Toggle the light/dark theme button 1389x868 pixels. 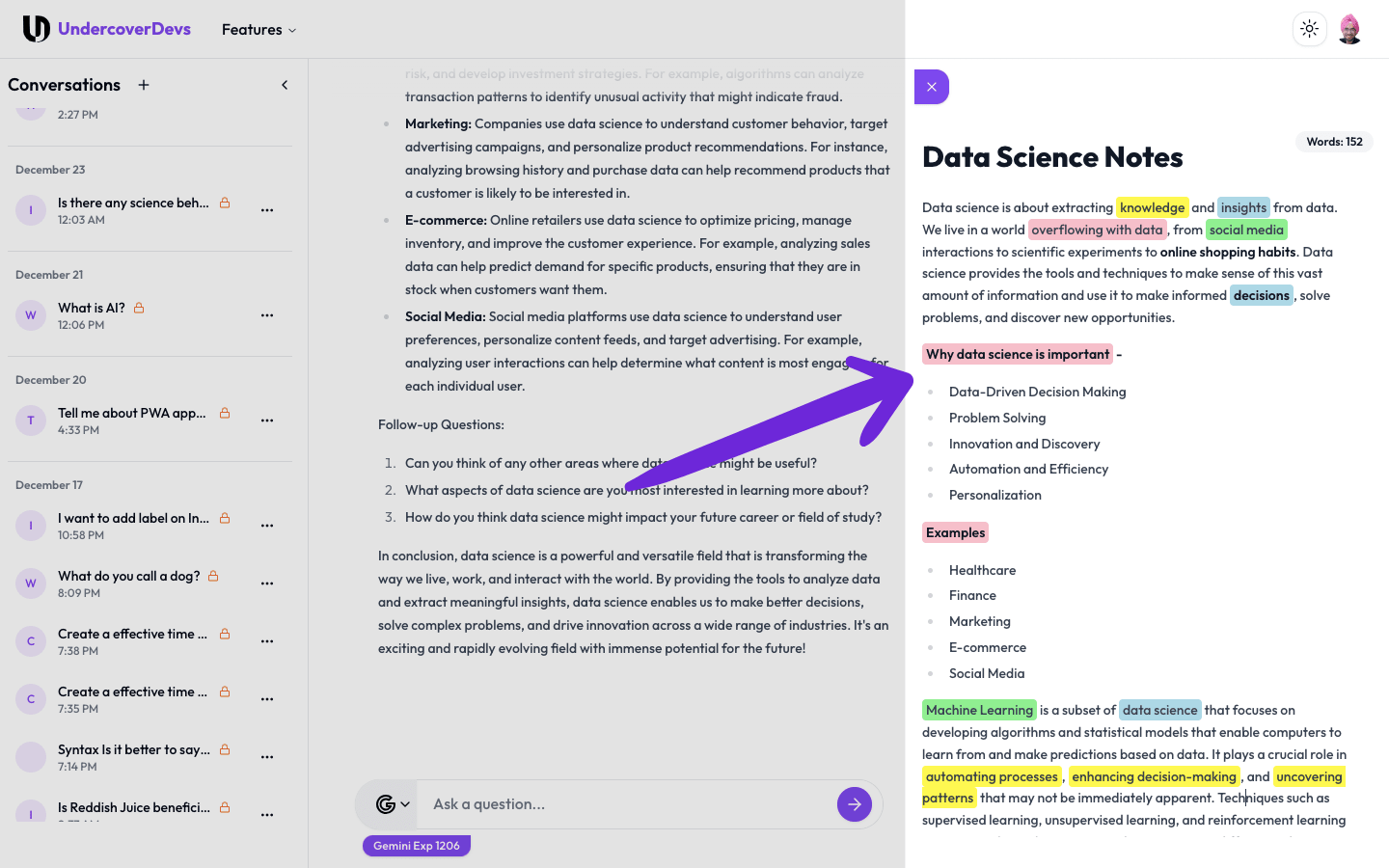pyautogui.click(x=1309, y=29)
